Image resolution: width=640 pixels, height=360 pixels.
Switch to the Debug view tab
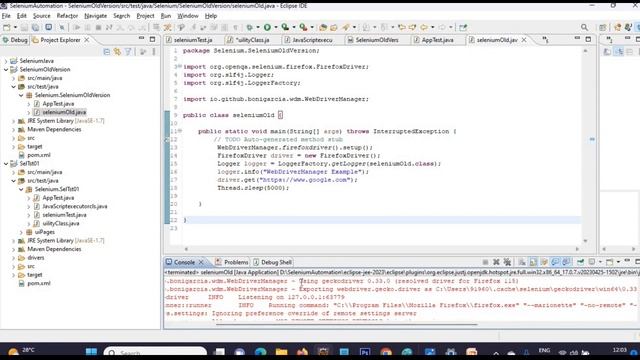coord(15,40)
